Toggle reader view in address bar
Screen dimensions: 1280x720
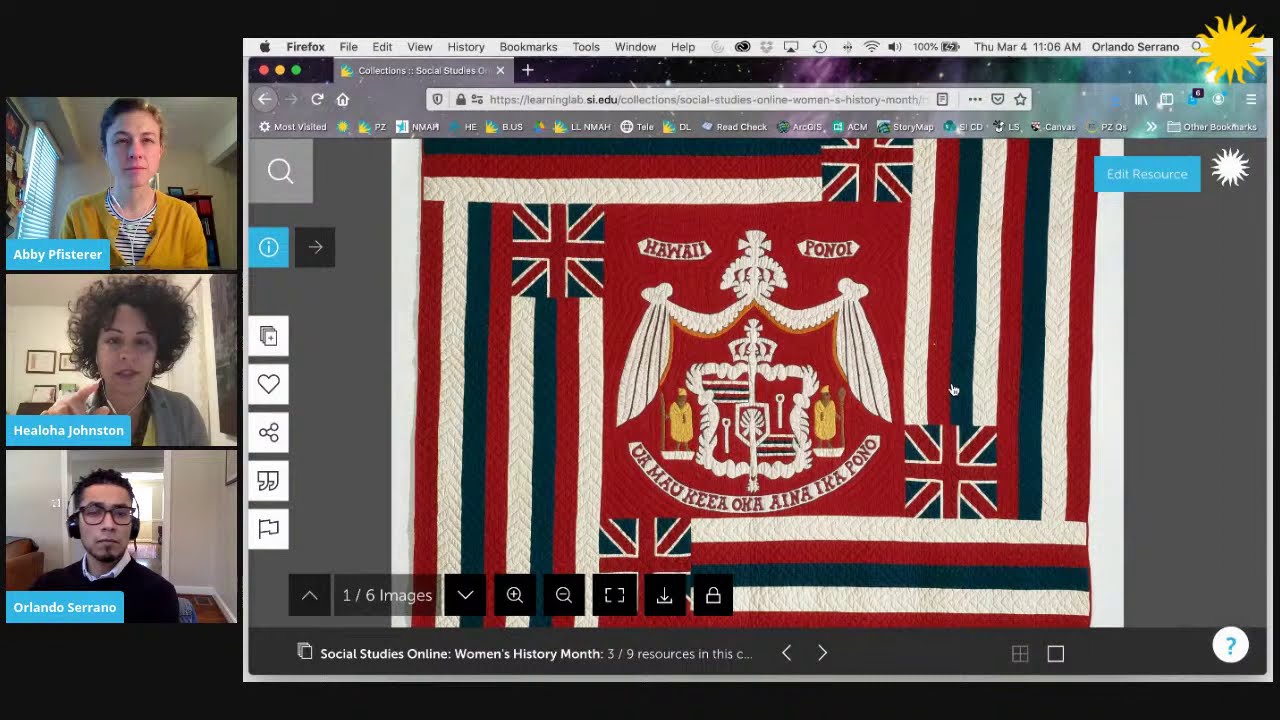pyautogui.click(x=942, y=100)
